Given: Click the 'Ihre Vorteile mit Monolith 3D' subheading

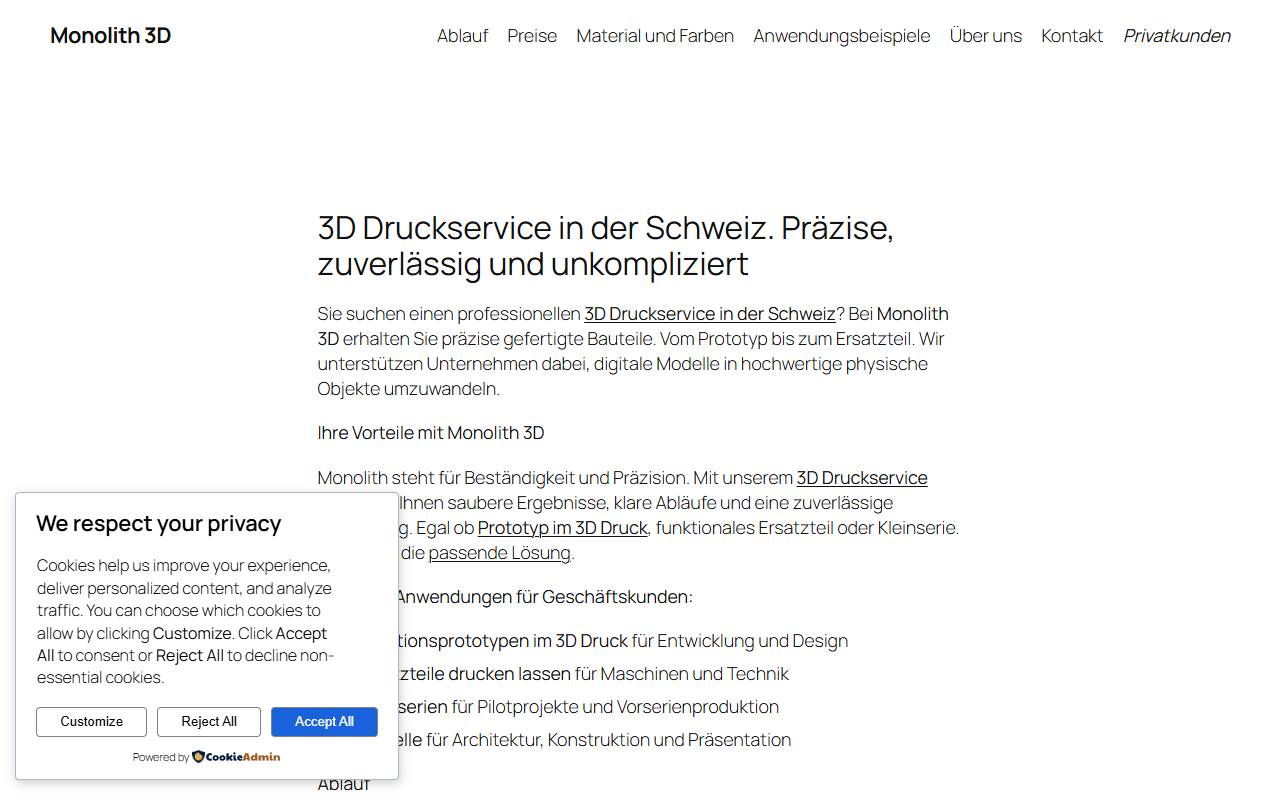Looking at the screenshot, I should (x=431, y=433).
